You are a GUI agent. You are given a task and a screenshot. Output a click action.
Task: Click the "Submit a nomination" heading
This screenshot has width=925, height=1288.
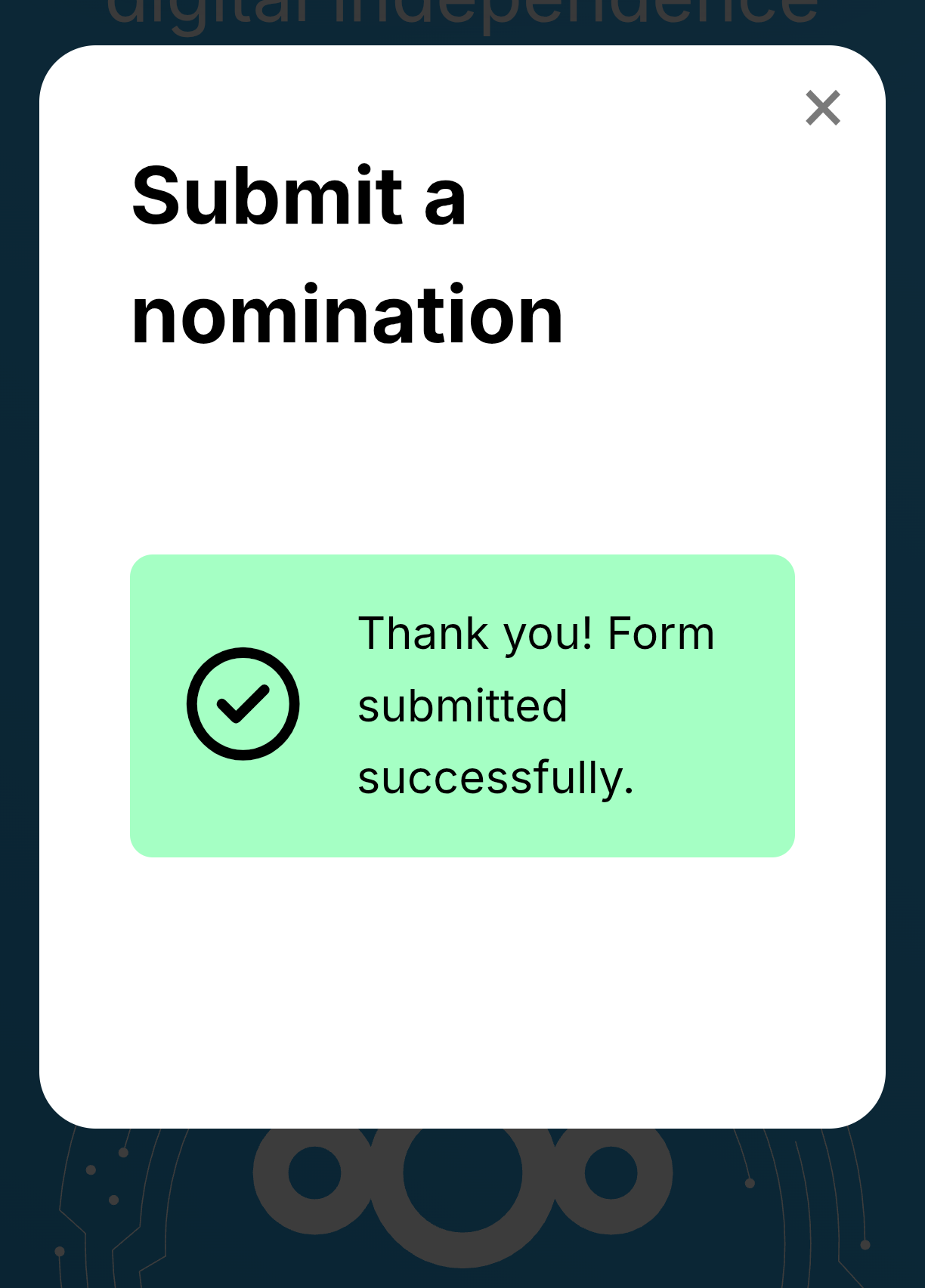348,255
